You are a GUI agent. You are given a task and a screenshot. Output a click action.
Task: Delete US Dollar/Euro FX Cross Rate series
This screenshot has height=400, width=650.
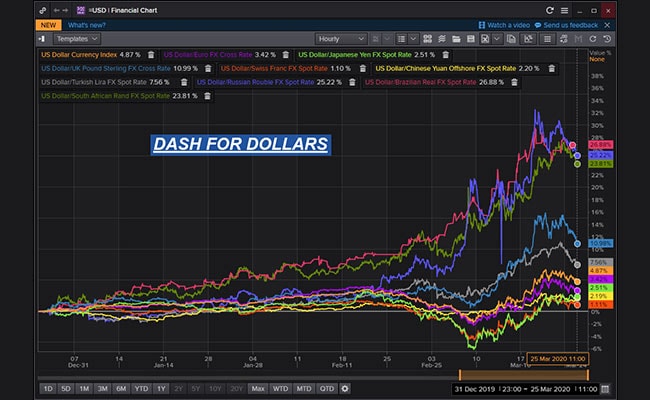click(x=286, y=55)
